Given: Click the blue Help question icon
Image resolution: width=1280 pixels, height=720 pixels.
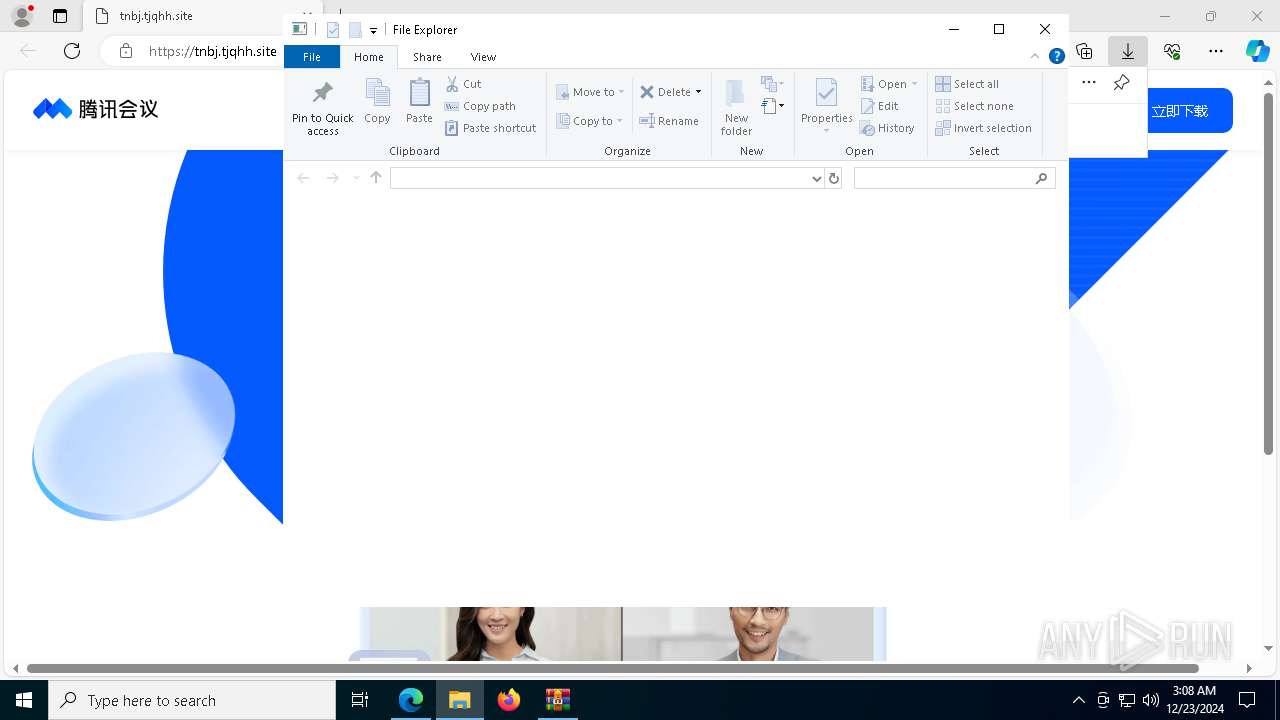Looking at the screenshot, I should 1056,56.
